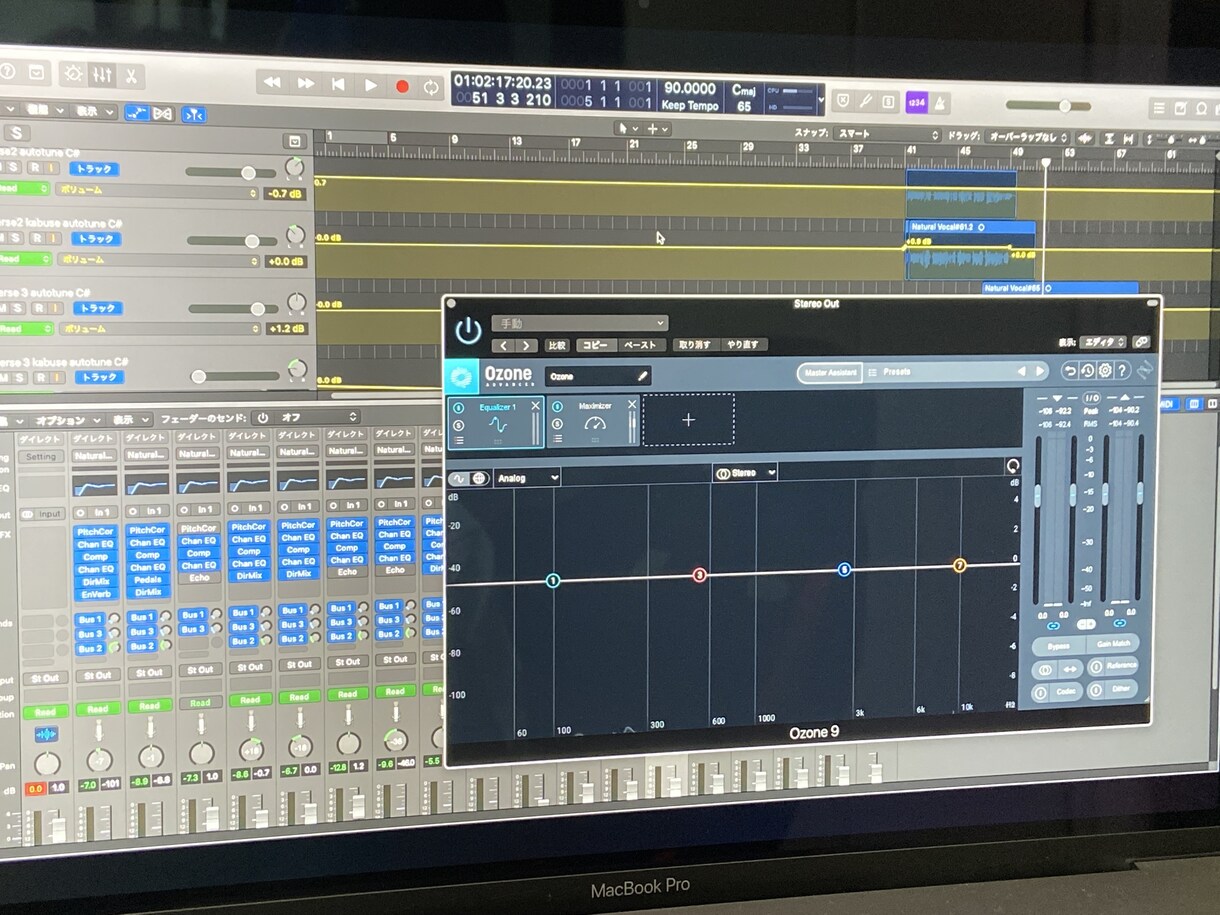Click the +1.2 dB automation value field
This screenshot has width=1220, height=915.
point(286,329)
